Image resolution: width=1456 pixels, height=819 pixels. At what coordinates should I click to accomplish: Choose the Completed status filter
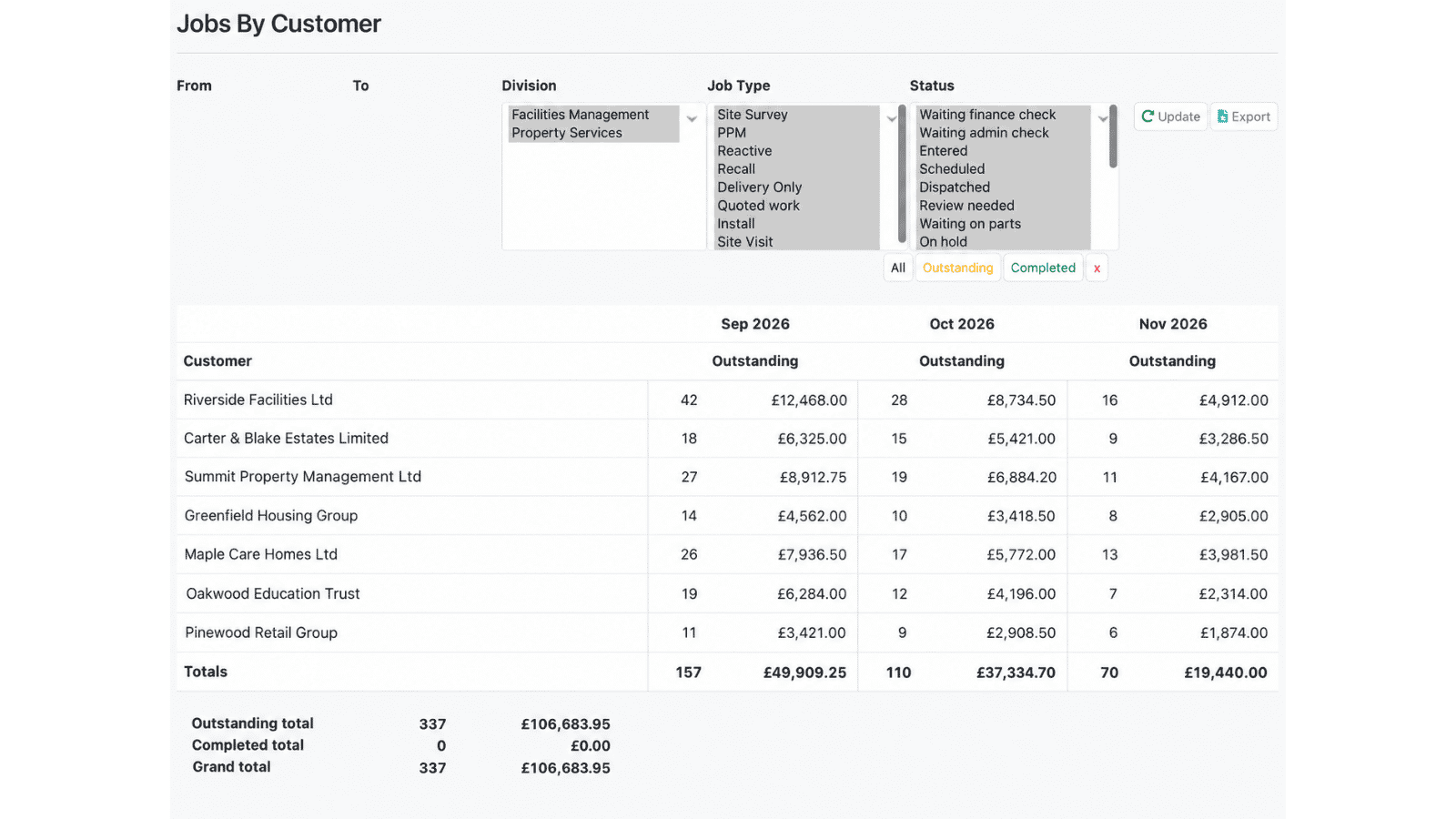1043,268
